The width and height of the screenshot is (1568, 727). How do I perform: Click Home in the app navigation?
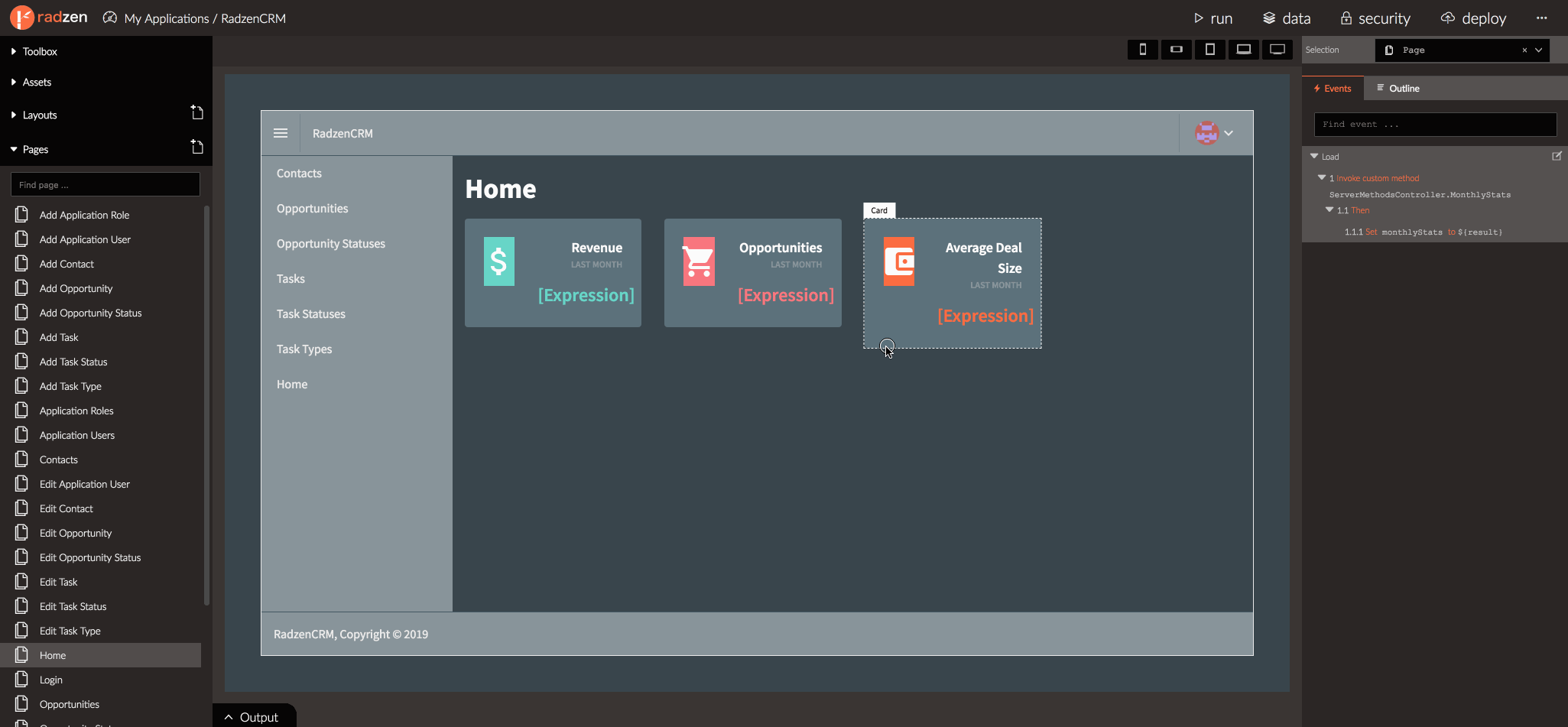292,385
